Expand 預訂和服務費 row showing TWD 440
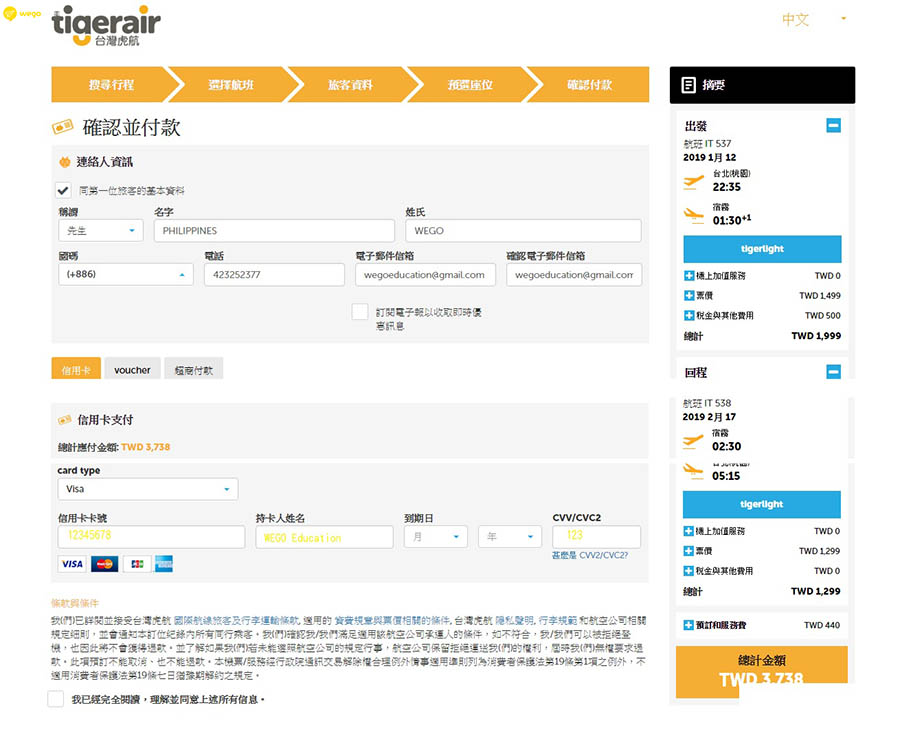 click(x=688, y=625)
